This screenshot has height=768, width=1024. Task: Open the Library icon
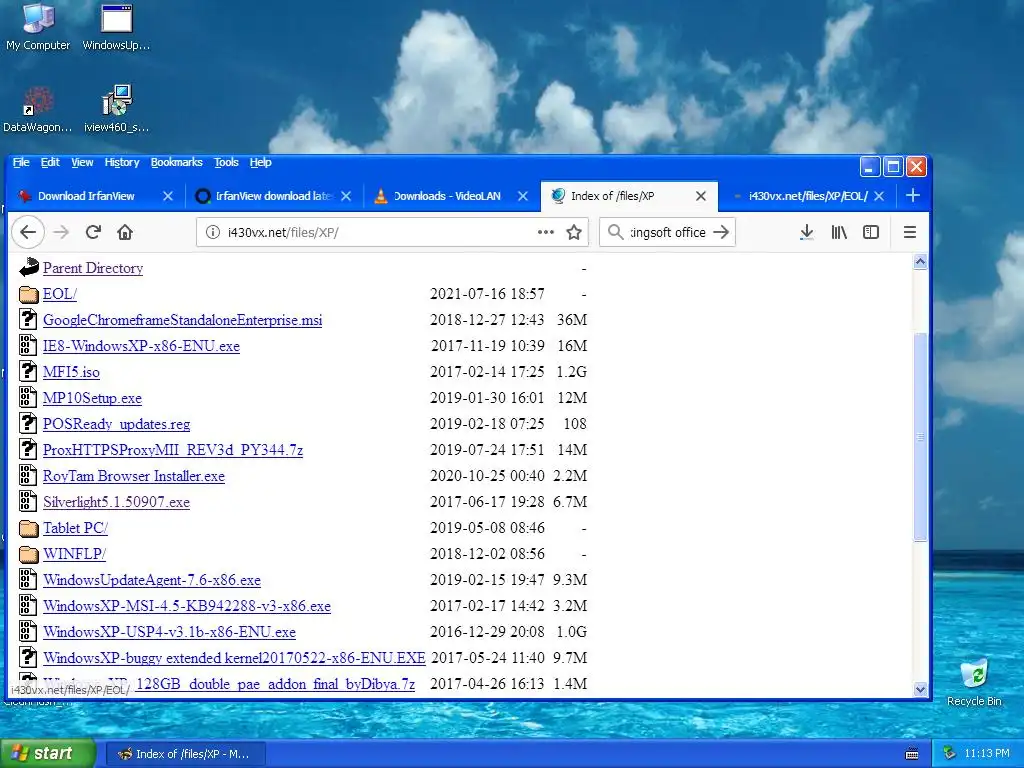(839, 232)
